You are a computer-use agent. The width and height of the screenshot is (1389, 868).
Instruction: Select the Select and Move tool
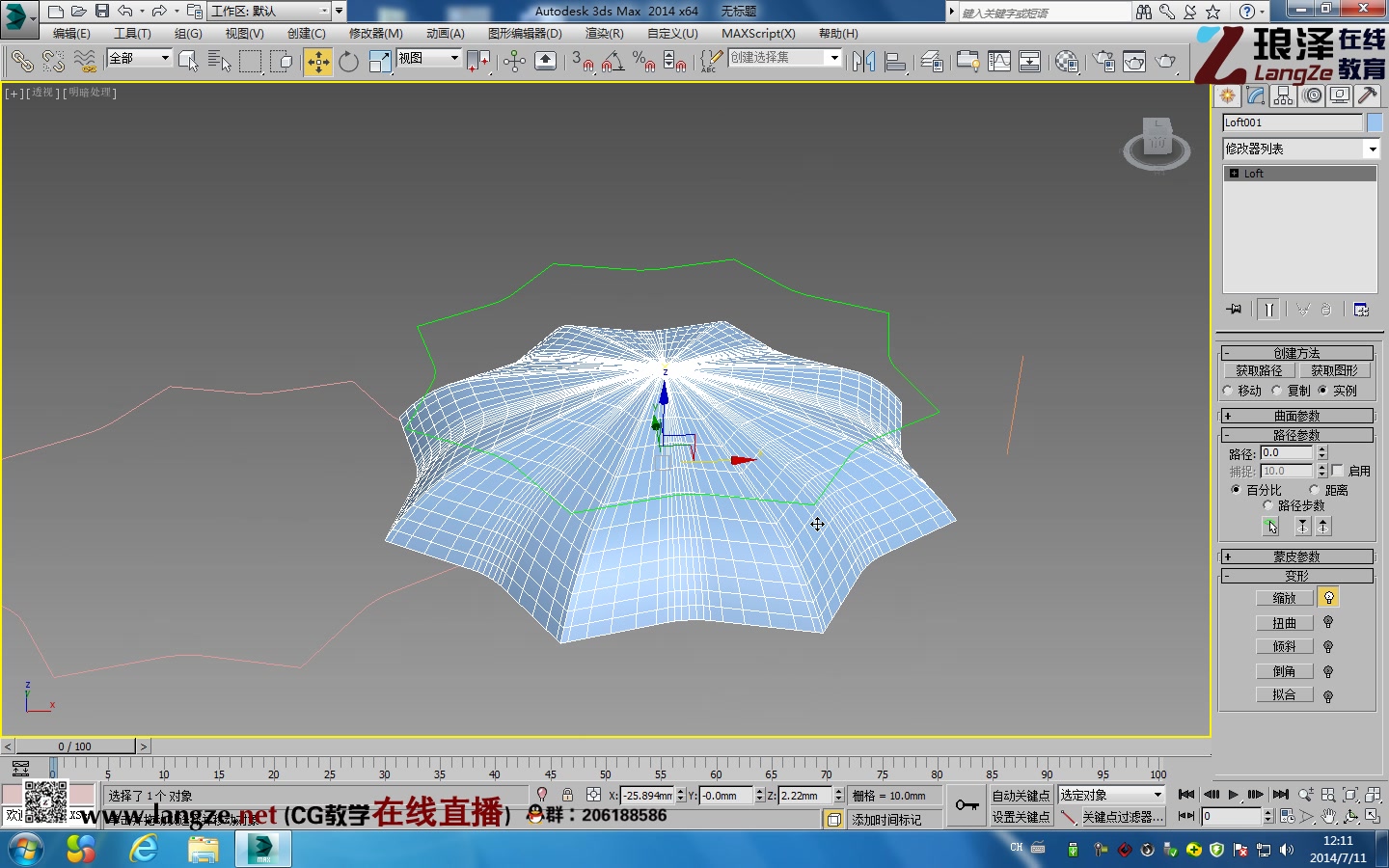[317, 61]
